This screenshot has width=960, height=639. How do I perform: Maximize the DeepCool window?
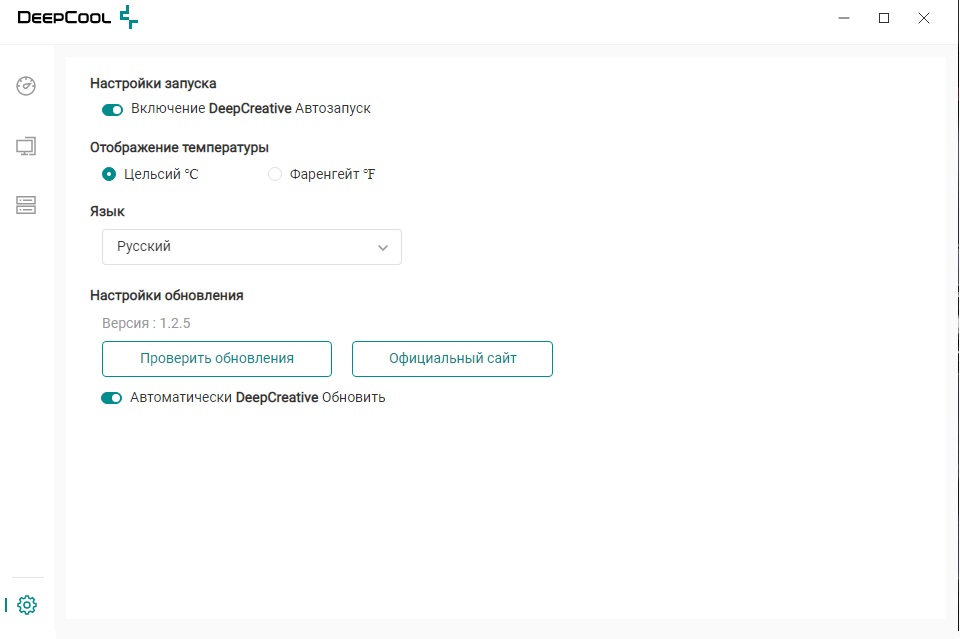[883, 18]
